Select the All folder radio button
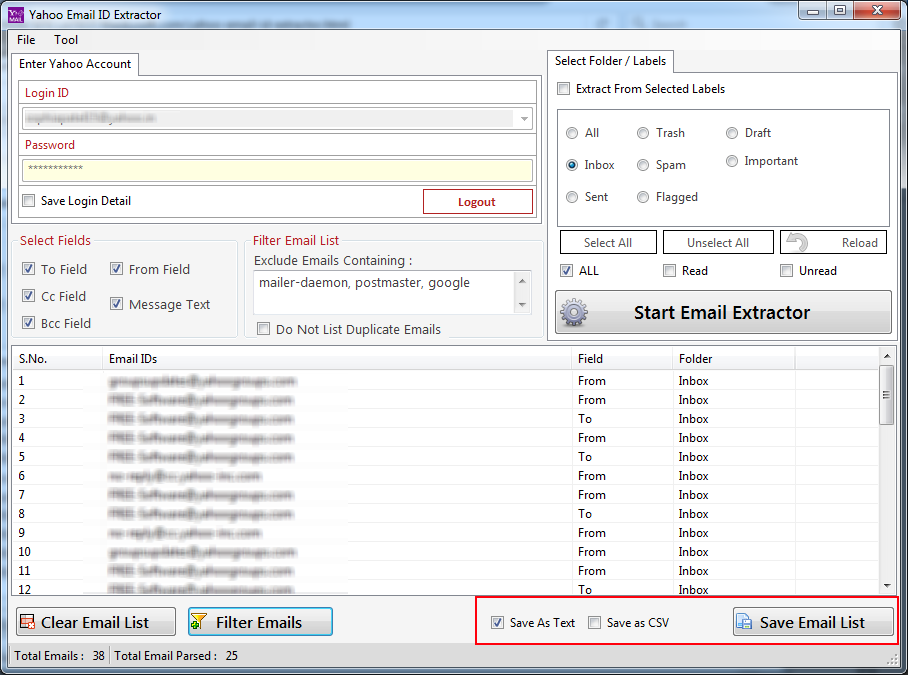This screenshot has height=675, width=908. 572,133
